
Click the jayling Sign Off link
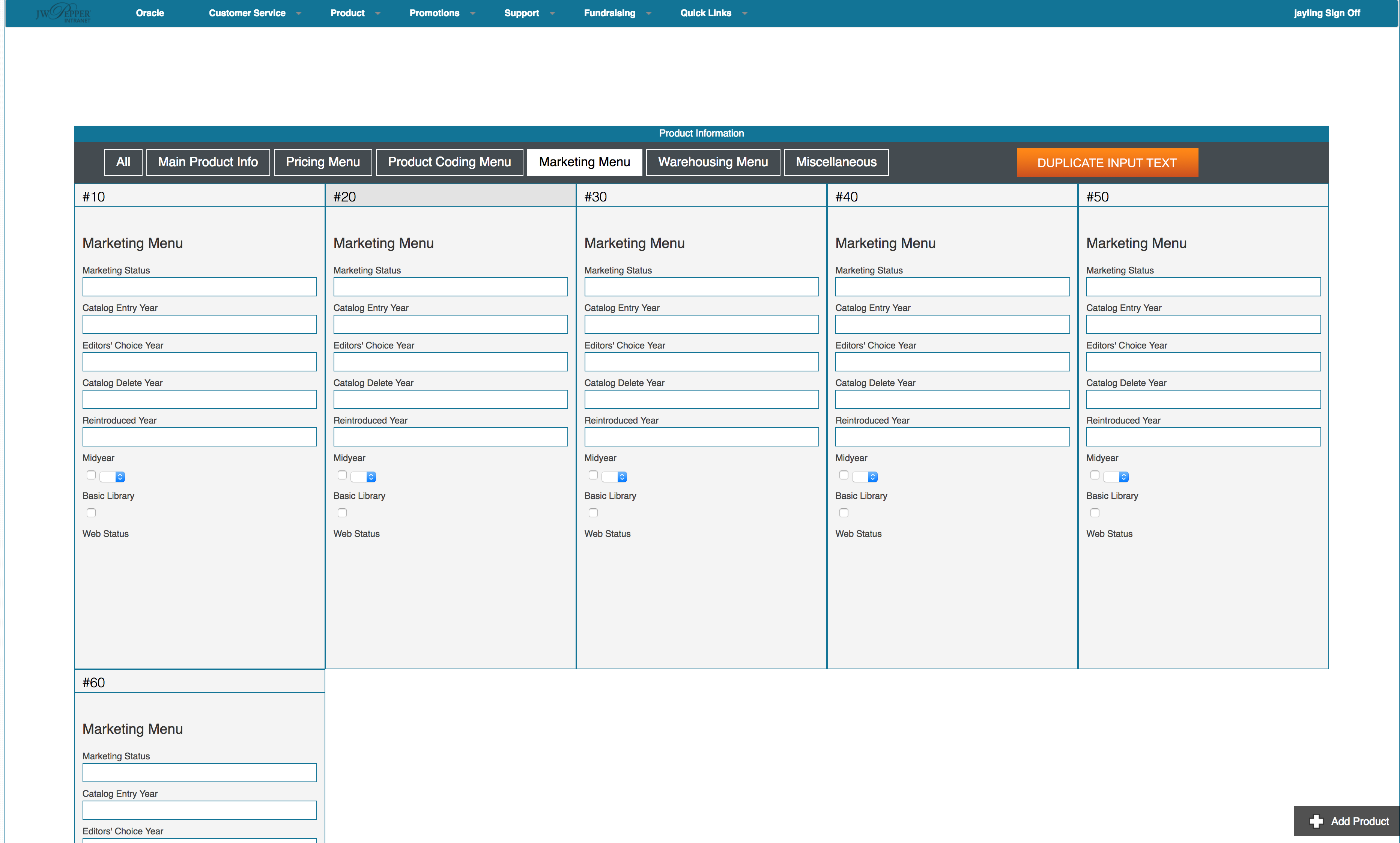click(x=1327, y=13)
